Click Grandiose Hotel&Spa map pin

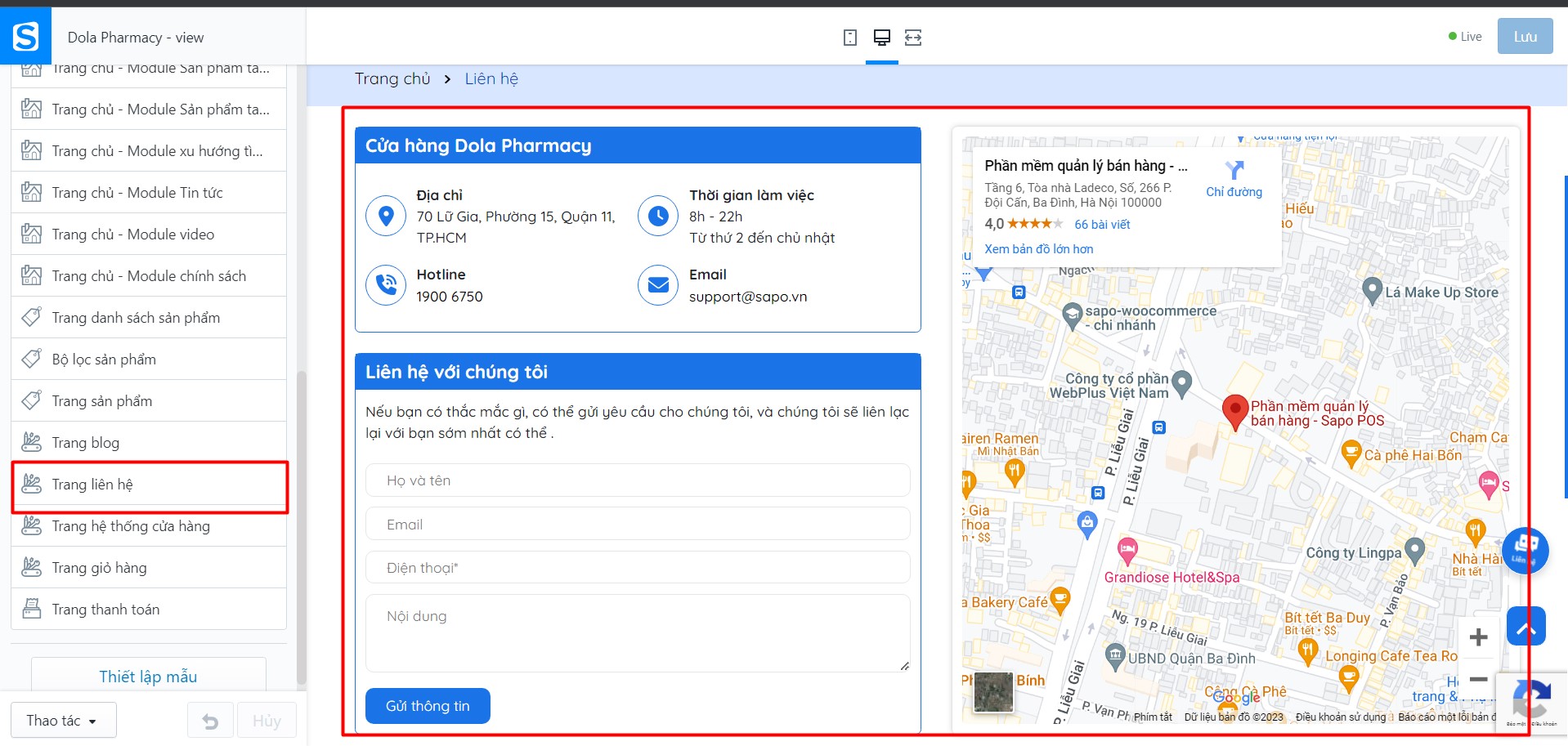coord(1127,551)
